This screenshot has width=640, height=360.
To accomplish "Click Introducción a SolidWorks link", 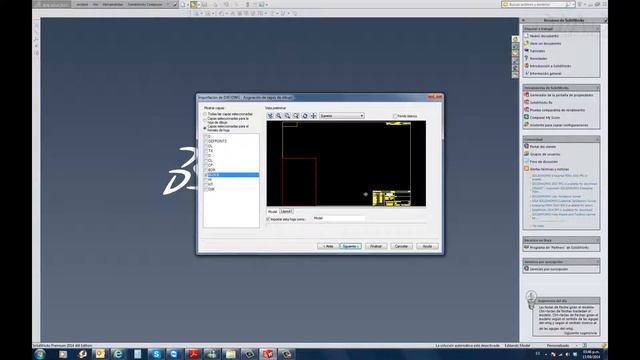I will pos(550,66).
